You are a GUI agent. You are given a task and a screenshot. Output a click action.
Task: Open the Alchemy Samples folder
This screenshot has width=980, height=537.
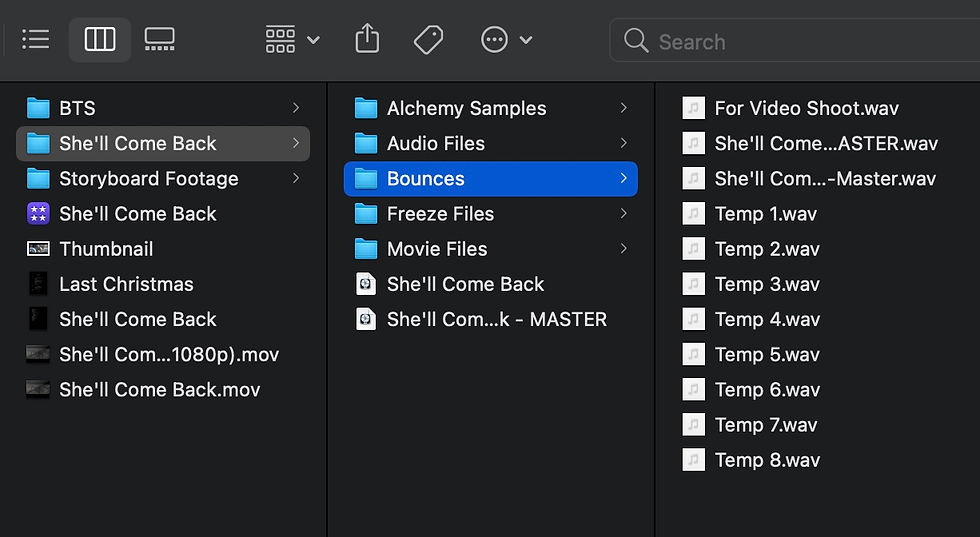pyautogui.click(x=491, y=108)
